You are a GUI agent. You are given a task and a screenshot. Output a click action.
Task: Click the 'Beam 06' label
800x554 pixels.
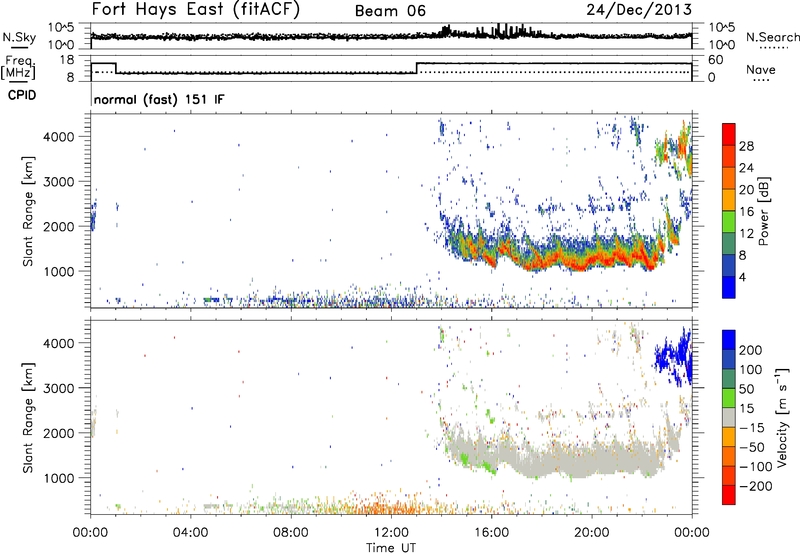(x=390, y=11)
